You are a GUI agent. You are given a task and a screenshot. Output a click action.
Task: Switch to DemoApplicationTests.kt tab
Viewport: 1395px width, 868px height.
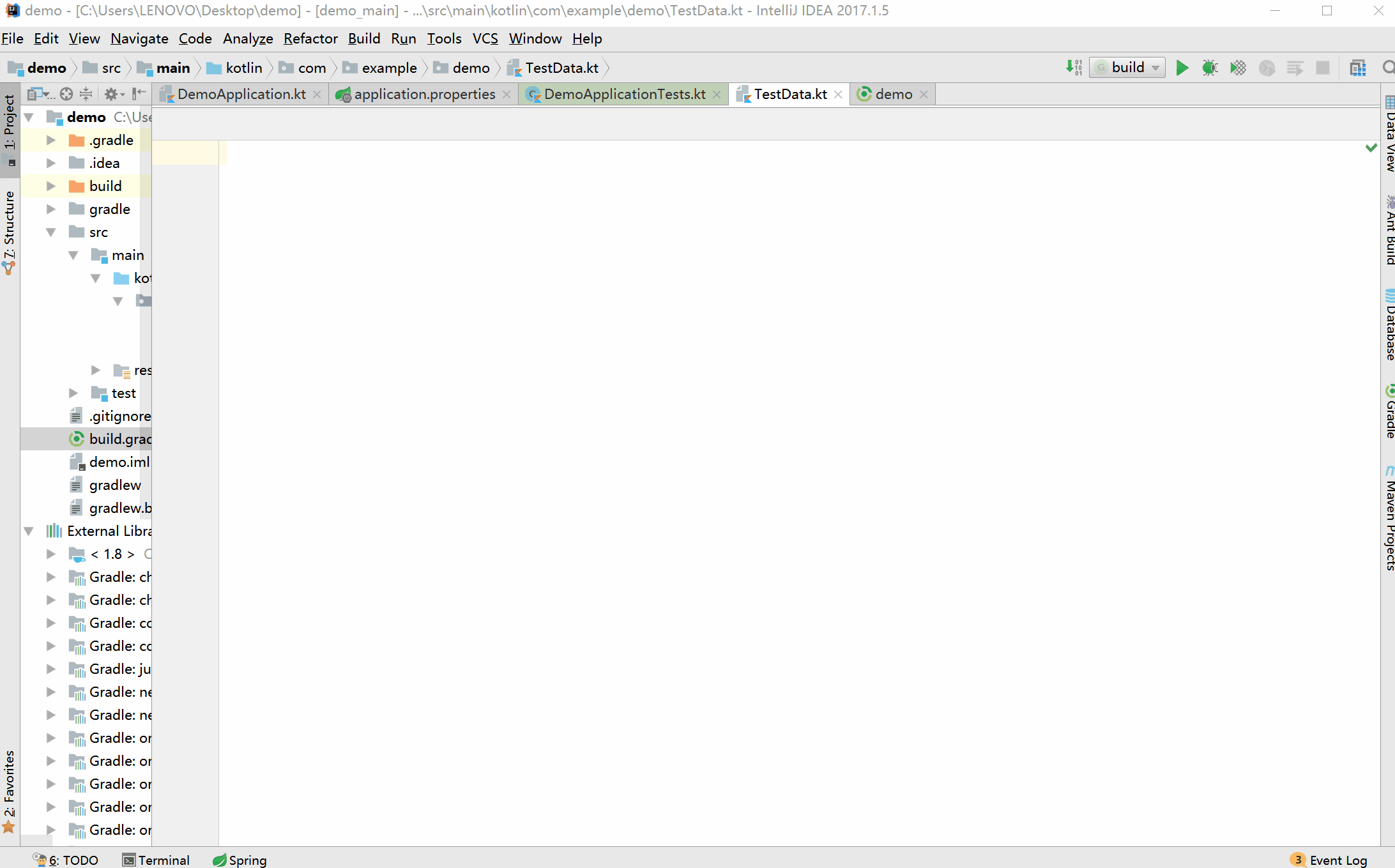pos(624,95)
